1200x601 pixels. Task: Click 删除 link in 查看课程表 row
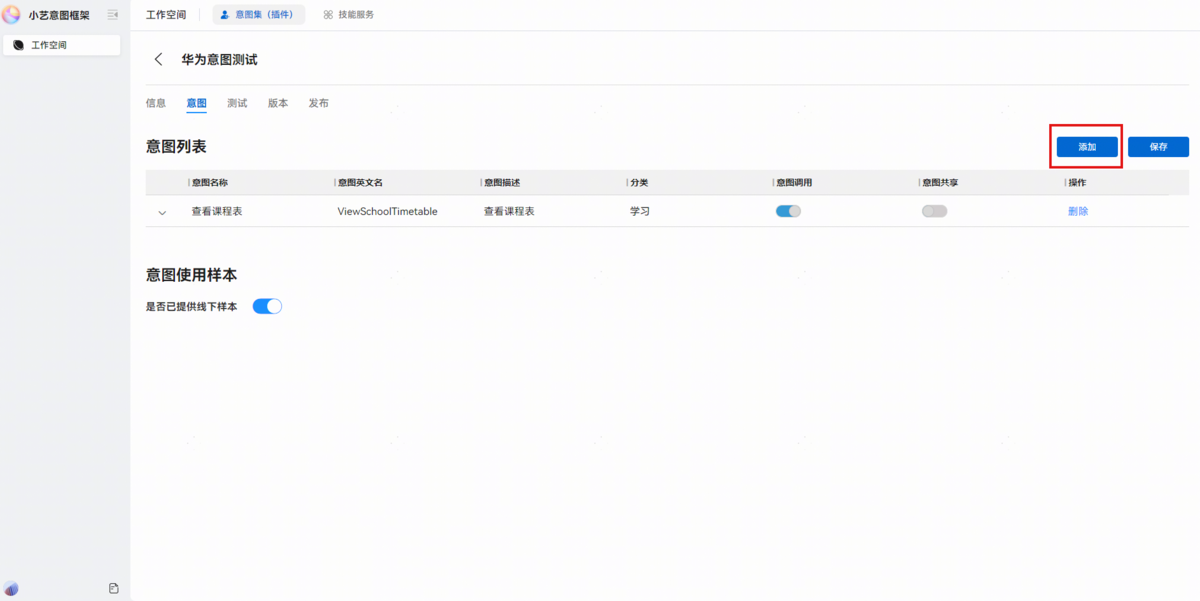[x=1078, y=211]
